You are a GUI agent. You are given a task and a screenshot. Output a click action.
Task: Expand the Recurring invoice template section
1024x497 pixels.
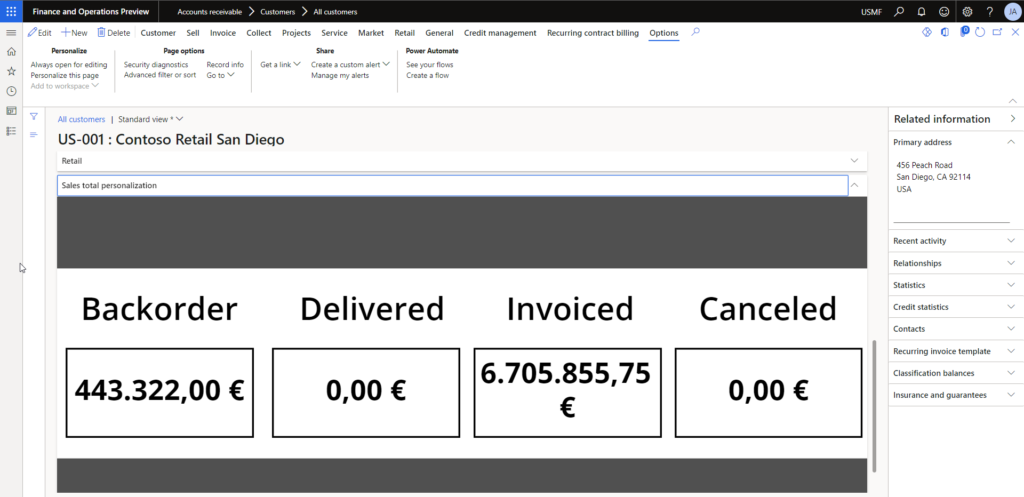955,351
